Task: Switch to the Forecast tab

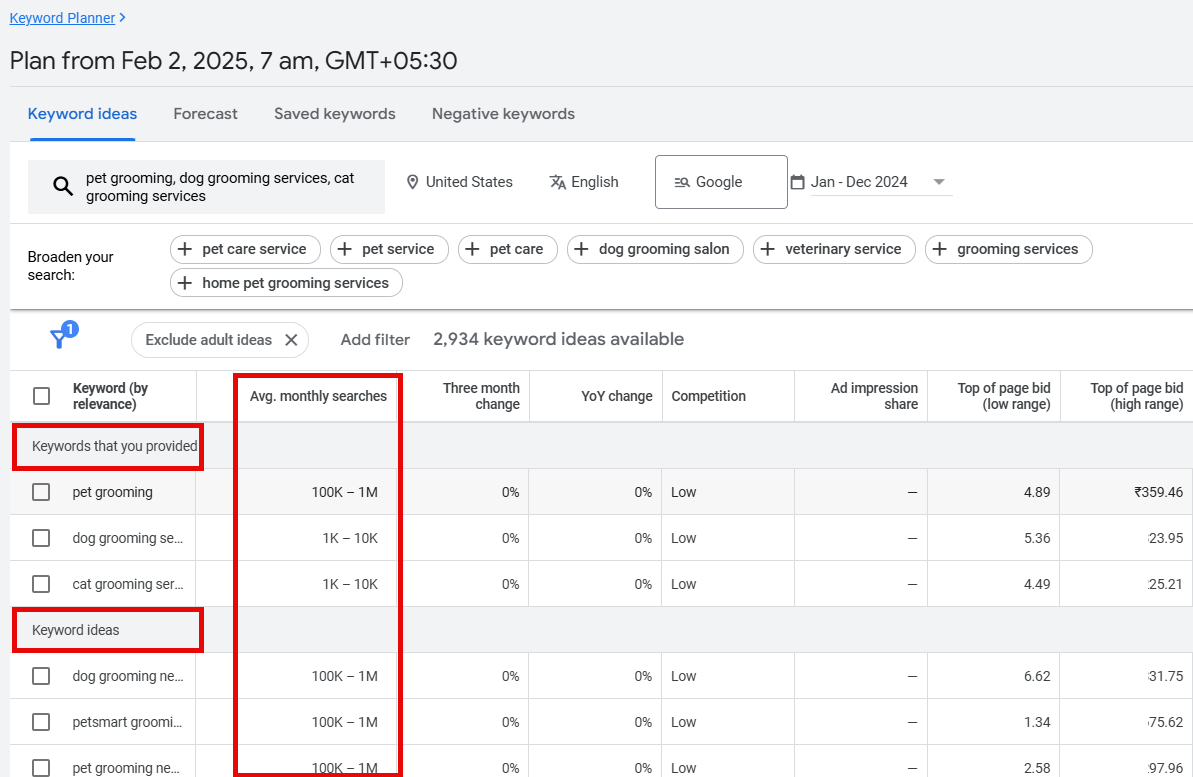Action: [205, 114]
